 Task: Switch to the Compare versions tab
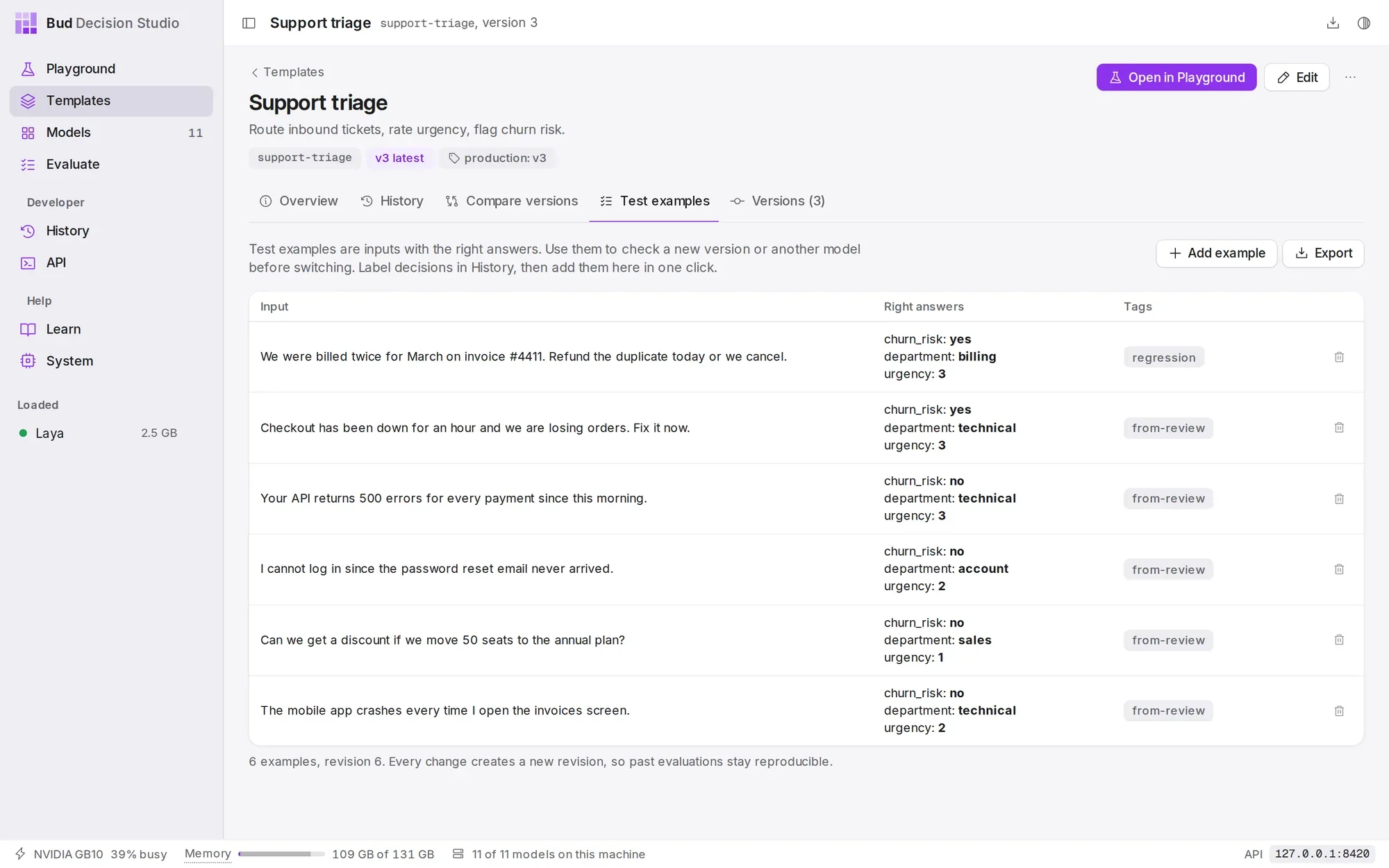[512, 201]
